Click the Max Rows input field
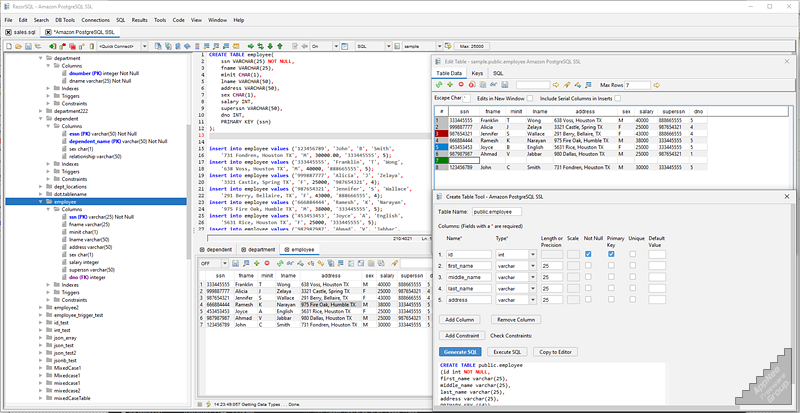The height and width of the screenshot is (413, 800). [638, 85]
